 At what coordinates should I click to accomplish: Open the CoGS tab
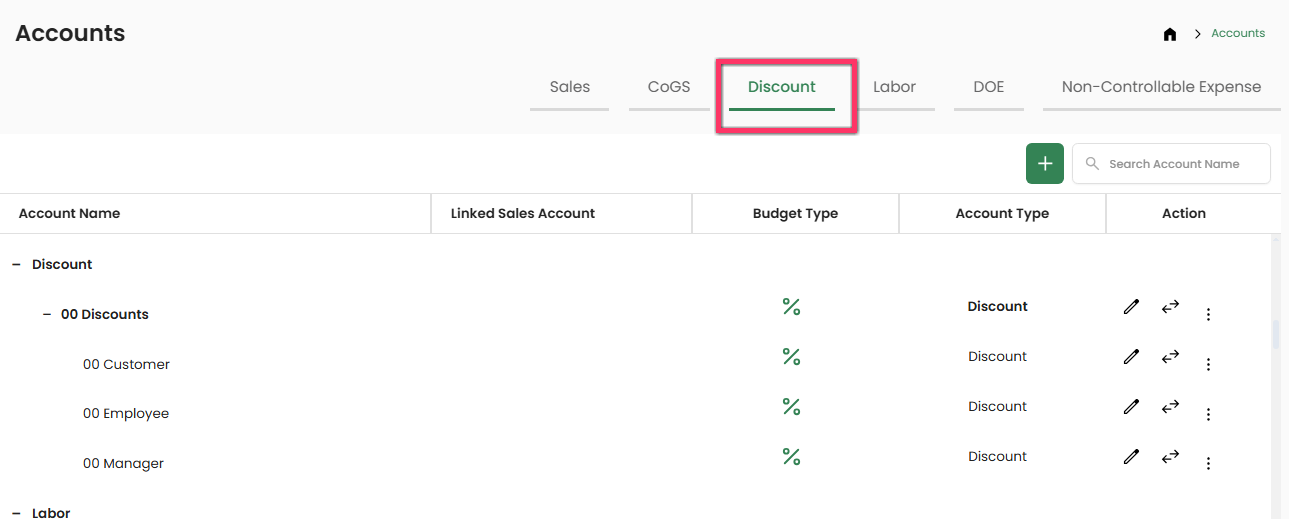pyautogui.click(x=669, y=87)
